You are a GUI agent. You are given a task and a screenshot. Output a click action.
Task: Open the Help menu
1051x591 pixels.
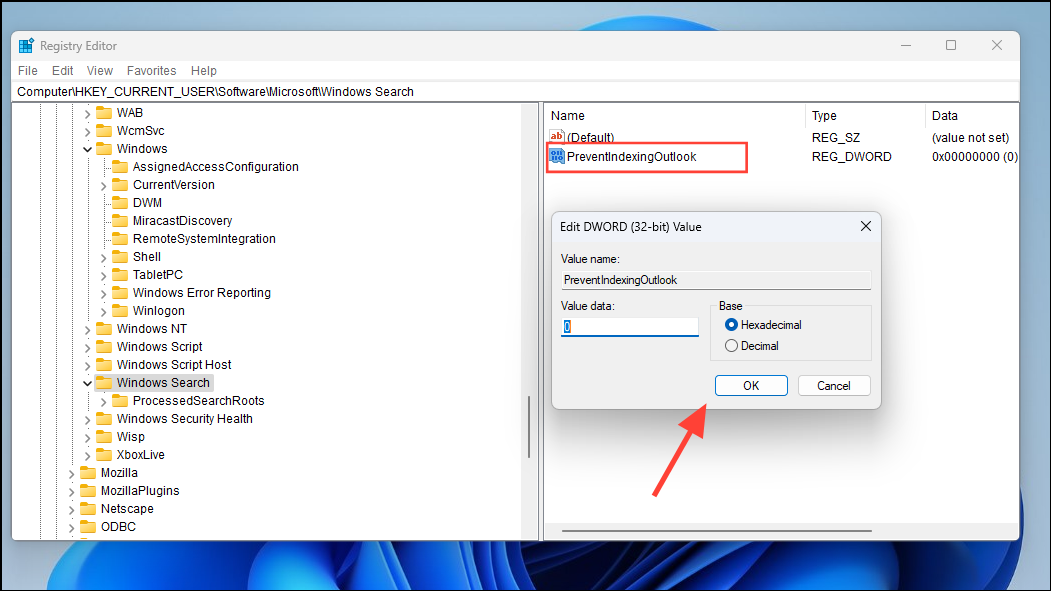(x=204, y=70)
